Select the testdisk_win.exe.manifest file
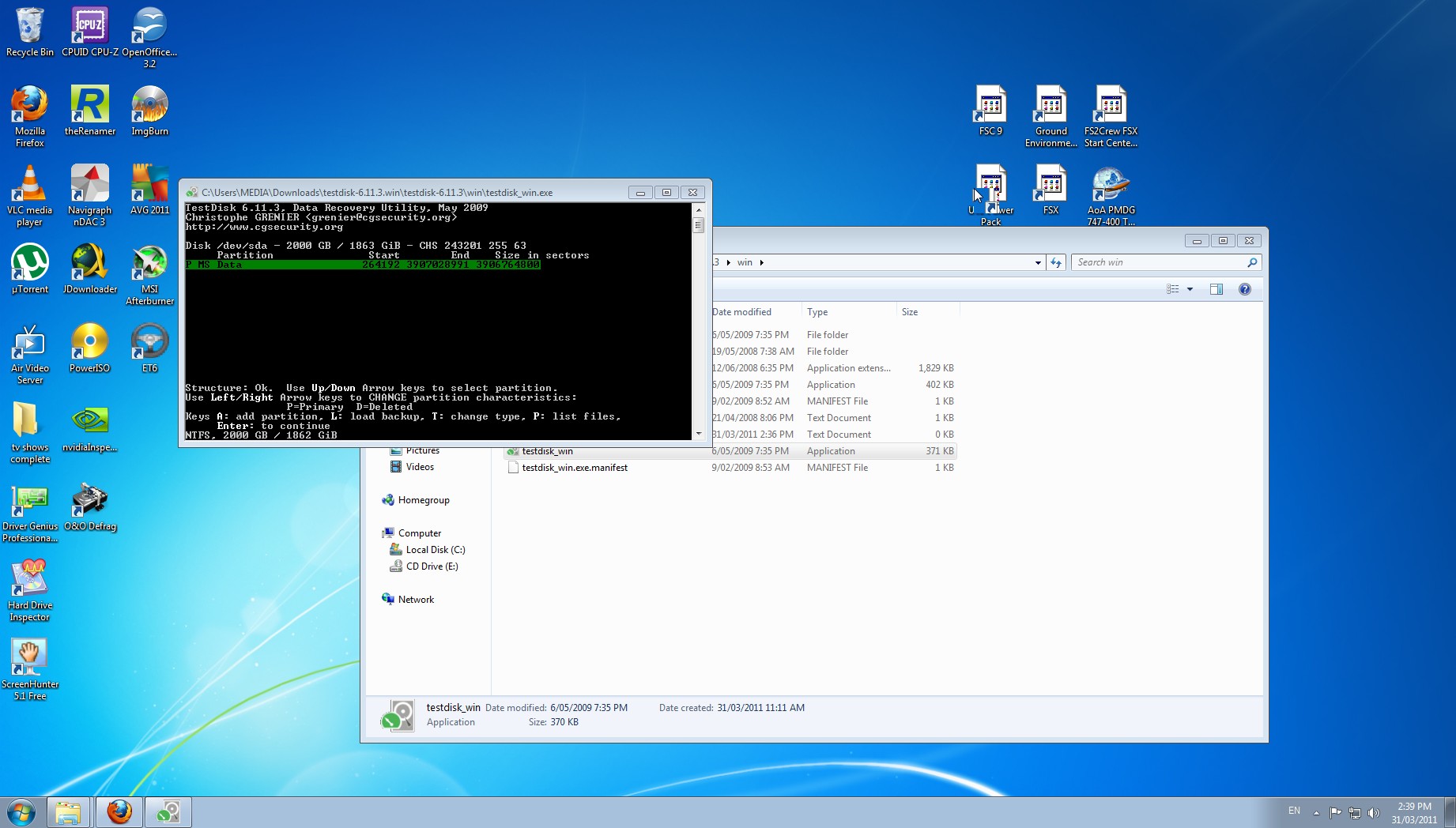The image size is (1456, 828). coord(575,468)
